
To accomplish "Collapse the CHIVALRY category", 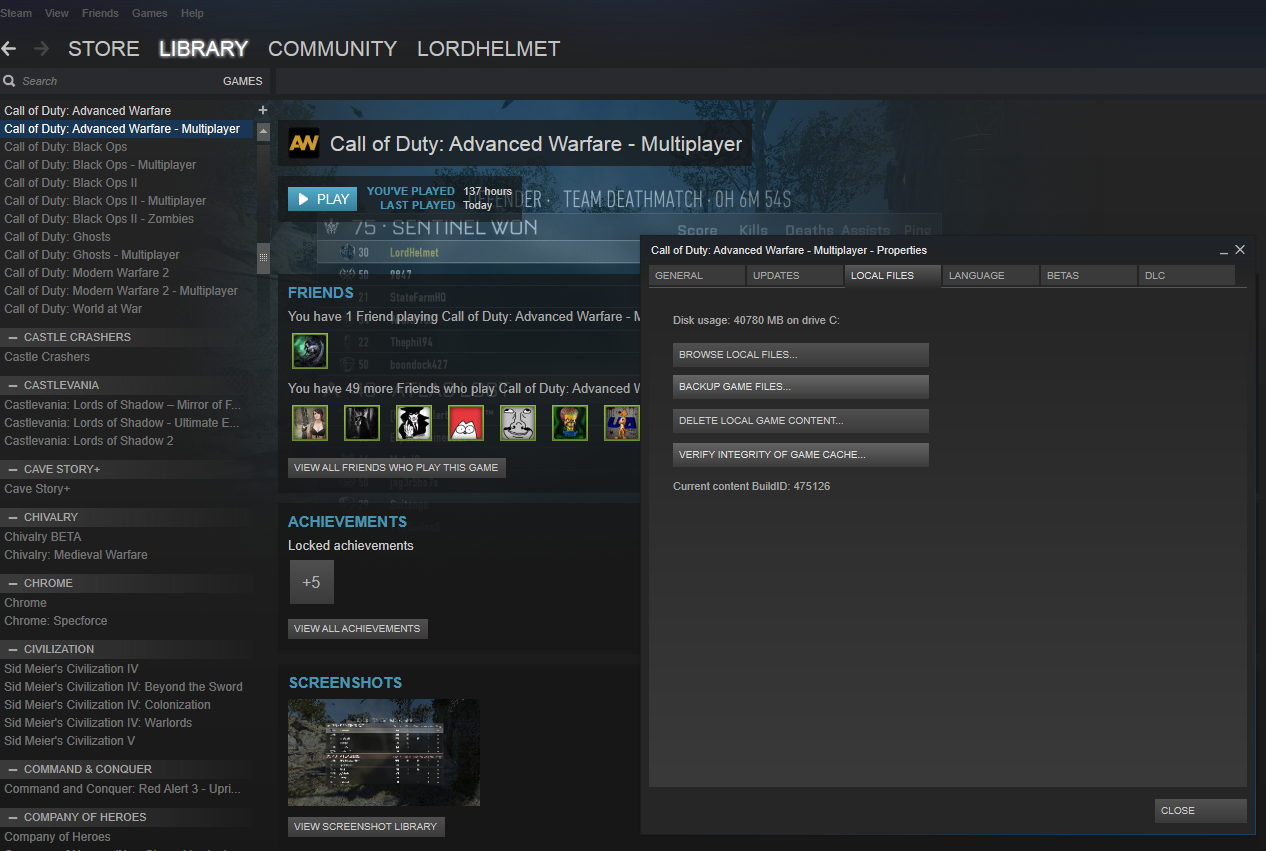I will pos(14,517).
